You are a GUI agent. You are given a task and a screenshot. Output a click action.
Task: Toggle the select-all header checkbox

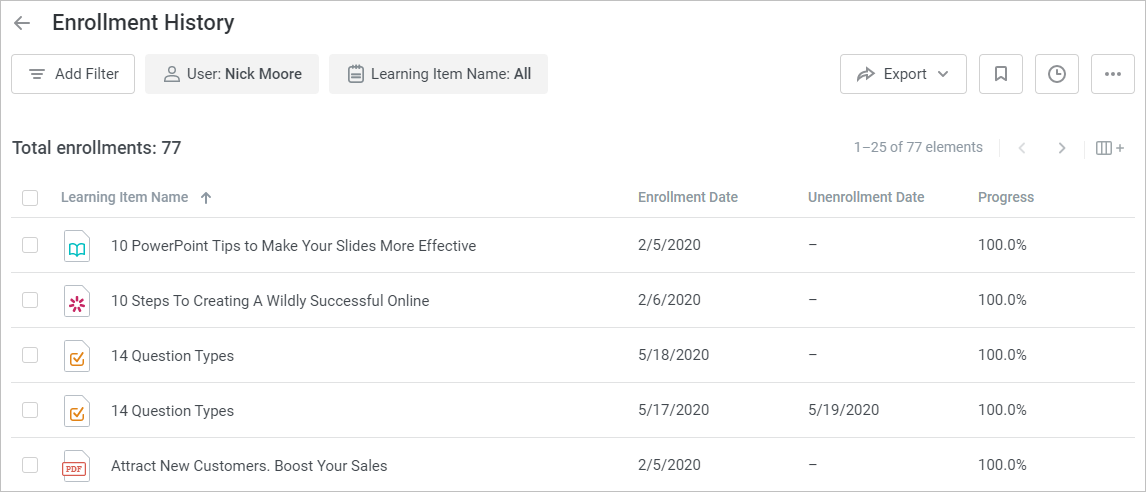point(30,197)
